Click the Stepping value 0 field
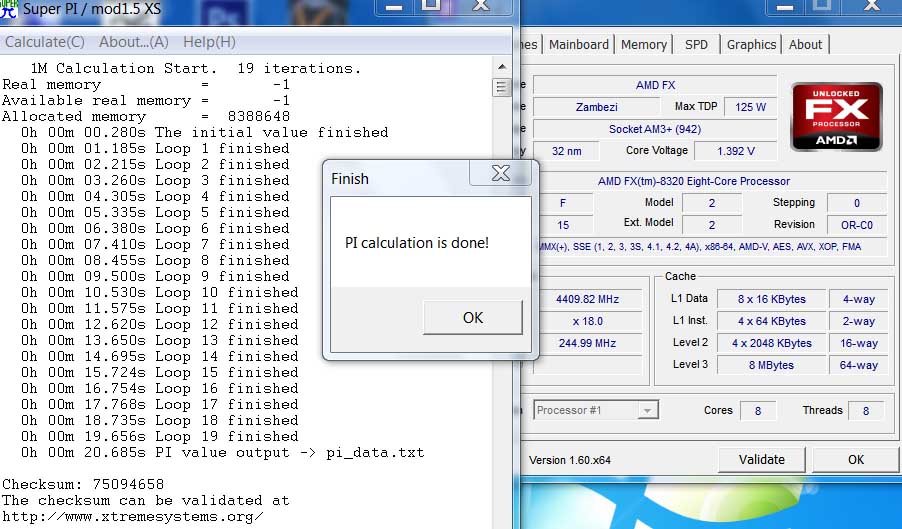902x529 pixels. (857, 203)
